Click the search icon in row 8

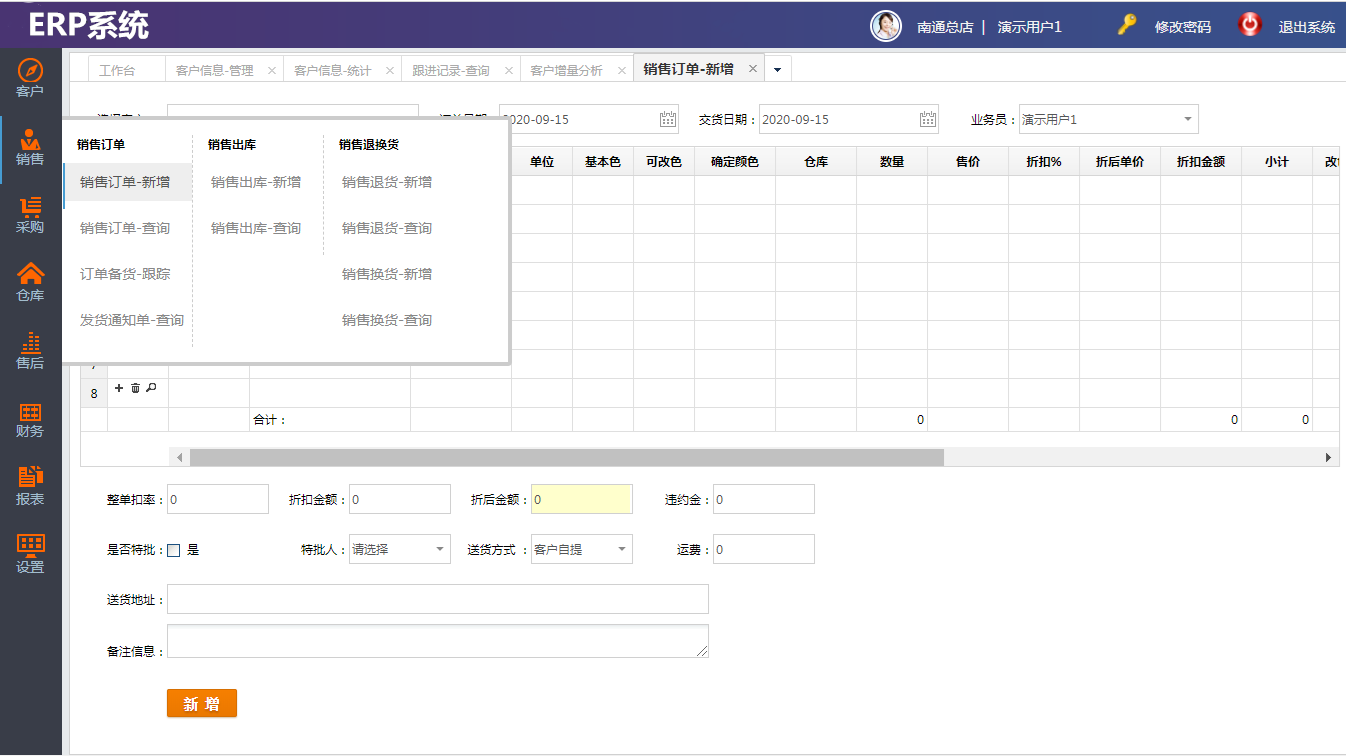(152, 388)
